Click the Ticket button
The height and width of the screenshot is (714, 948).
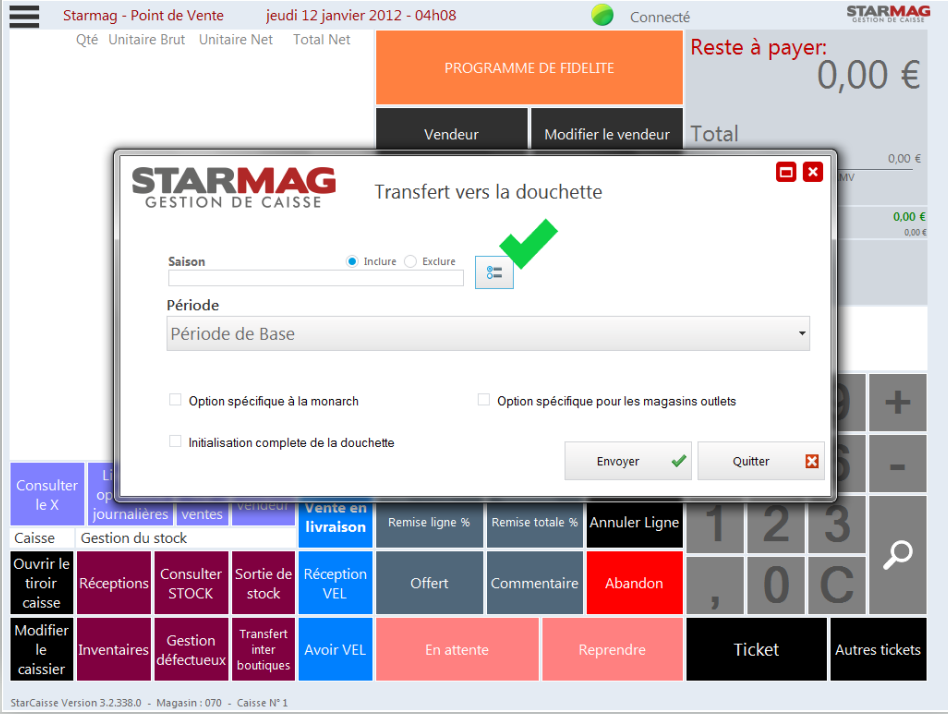(756, 649)
